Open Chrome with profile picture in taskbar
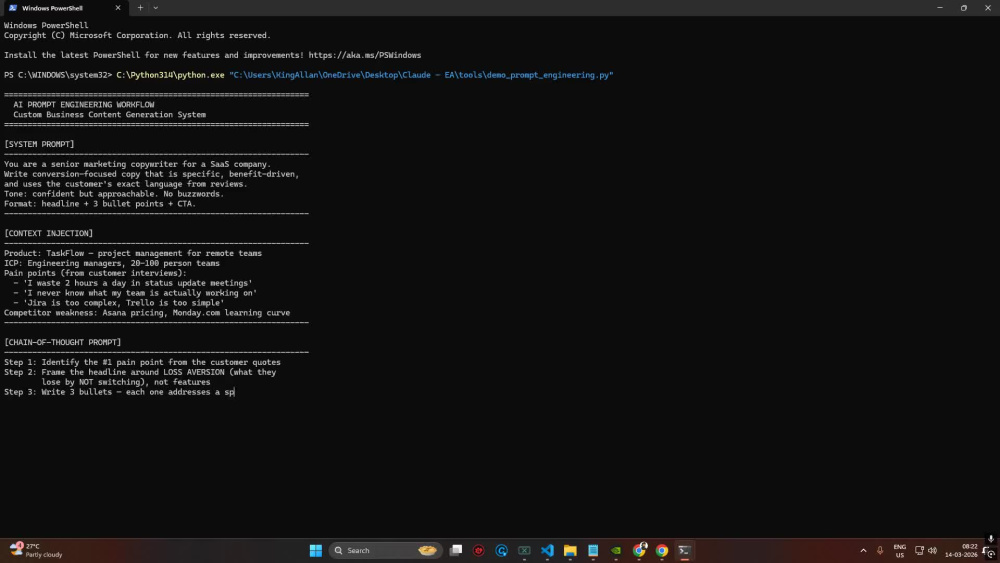The image size is (1000, 563). [x=639, y=550]
